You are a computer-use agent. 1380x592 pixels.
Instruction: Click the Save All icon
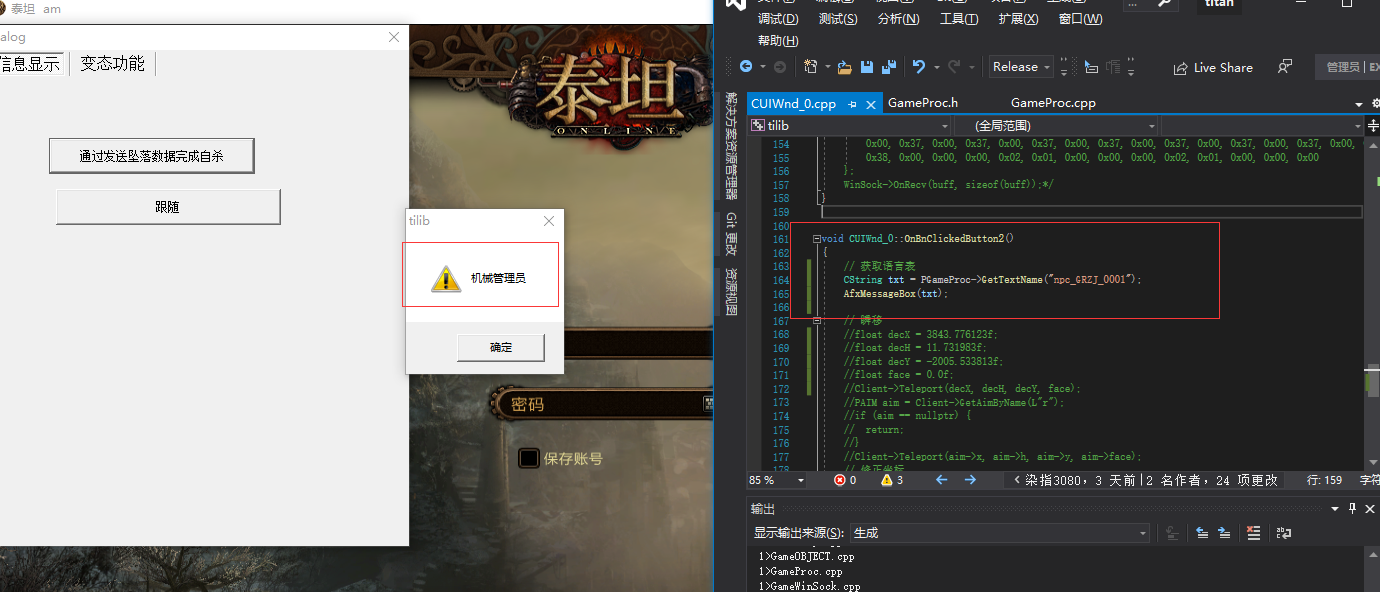[888, 67]
